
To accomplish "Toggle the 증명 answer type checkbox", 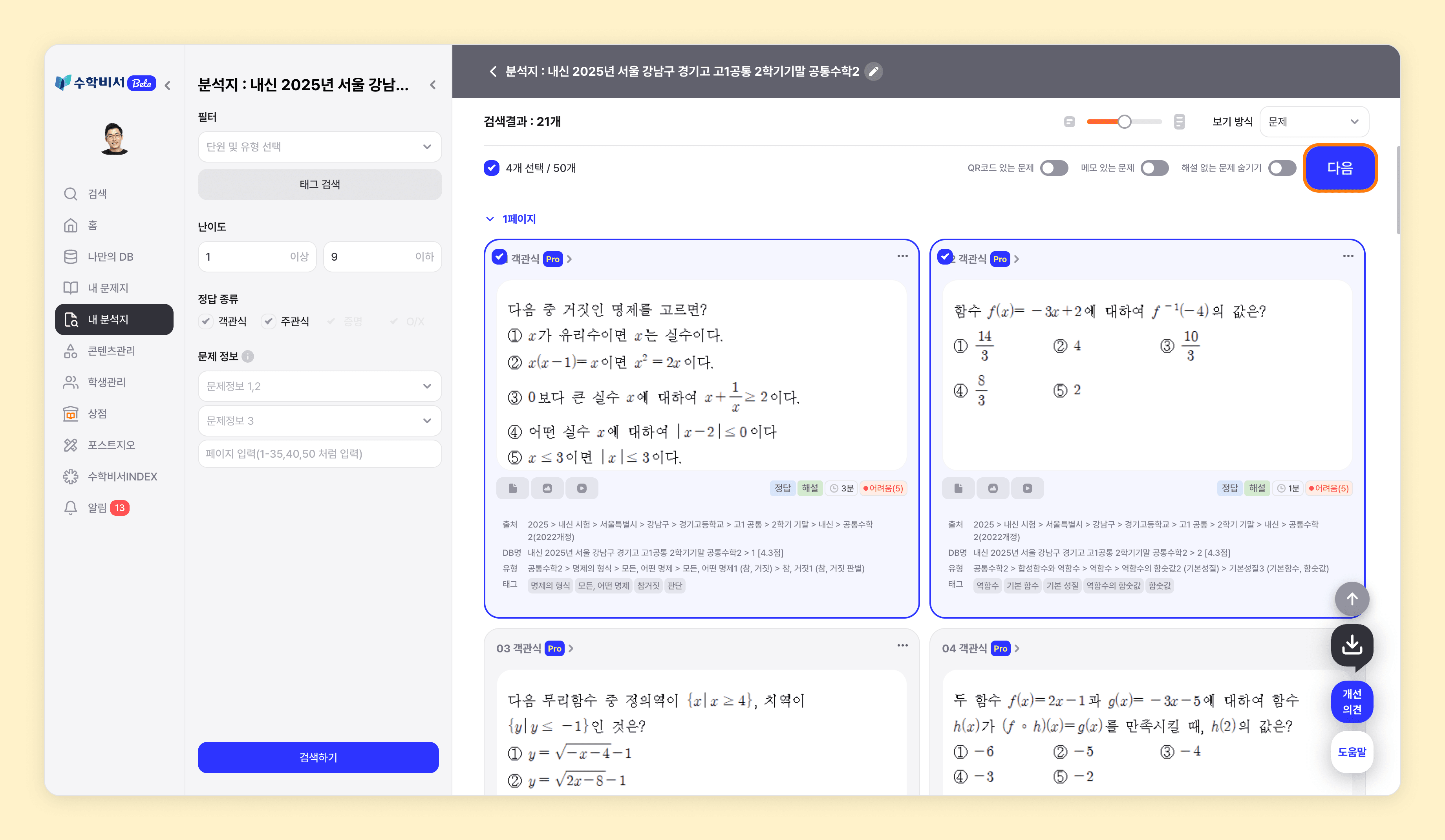I will tap(331, 321).
